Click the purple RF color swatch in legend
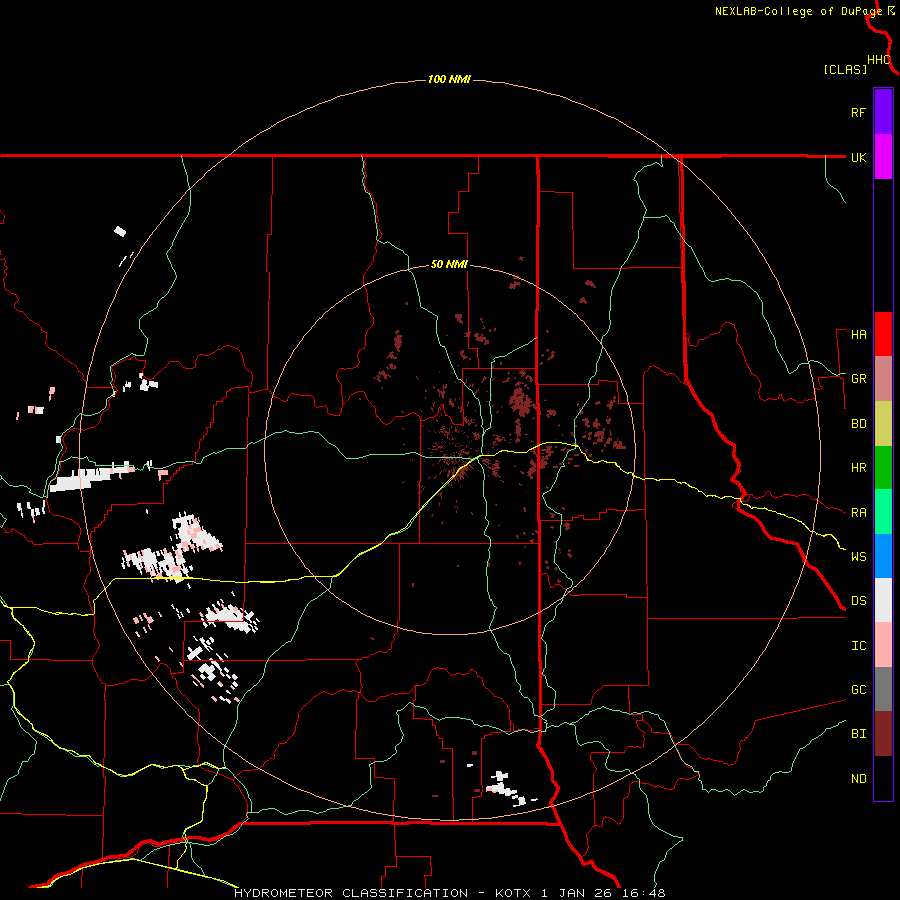 point(883,112)
